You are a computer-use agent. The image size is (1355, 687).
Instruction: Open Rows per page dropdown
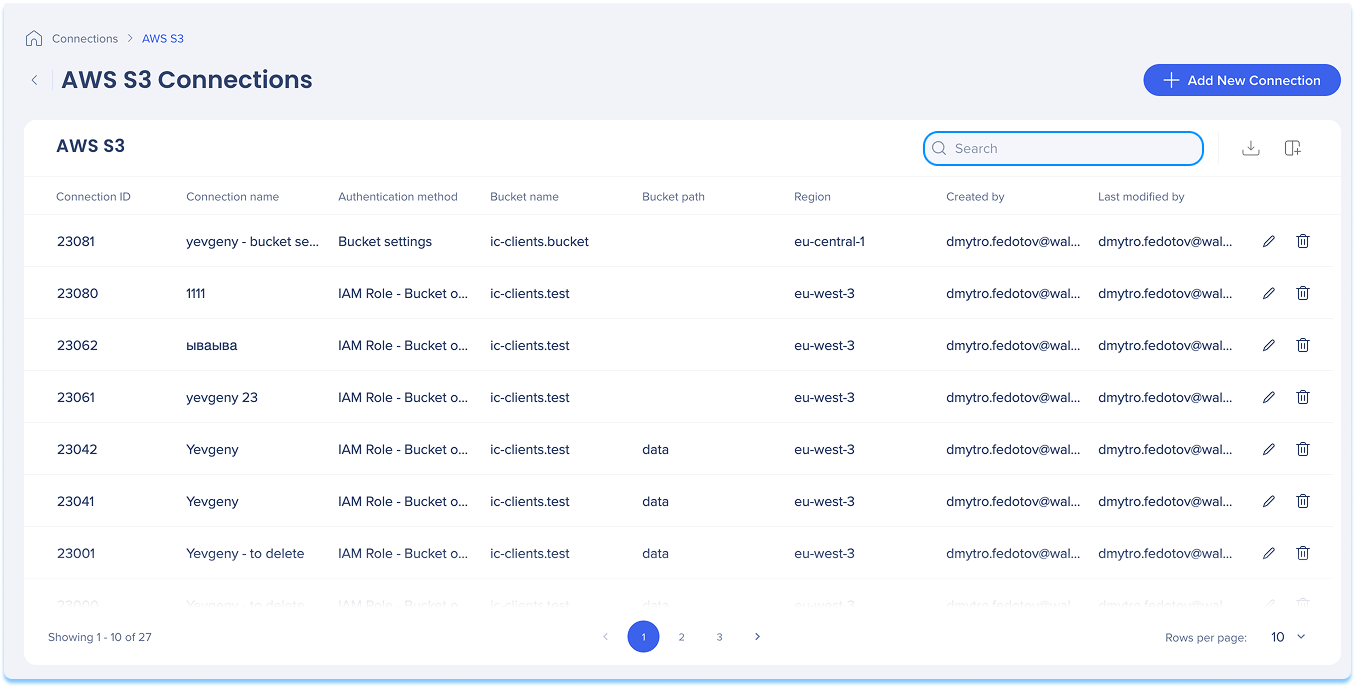pos(1288,637)
